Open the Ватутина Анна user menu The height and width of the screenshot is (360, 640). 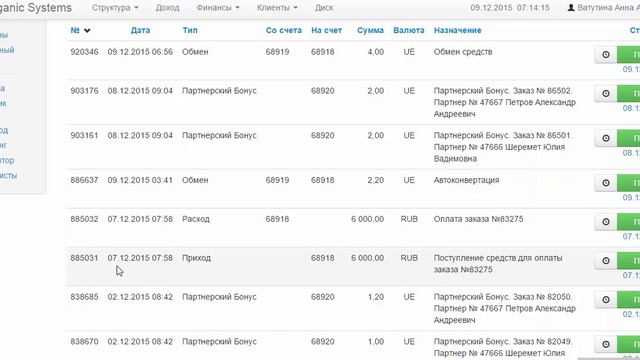[604, 7]
